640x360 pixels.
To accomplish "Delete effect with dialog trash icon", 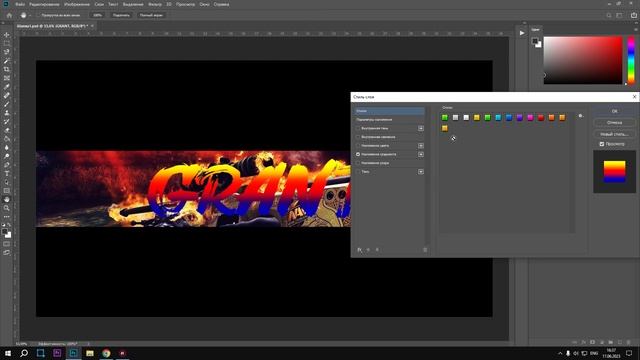I will pyautogui.click(x=425, y=250).
